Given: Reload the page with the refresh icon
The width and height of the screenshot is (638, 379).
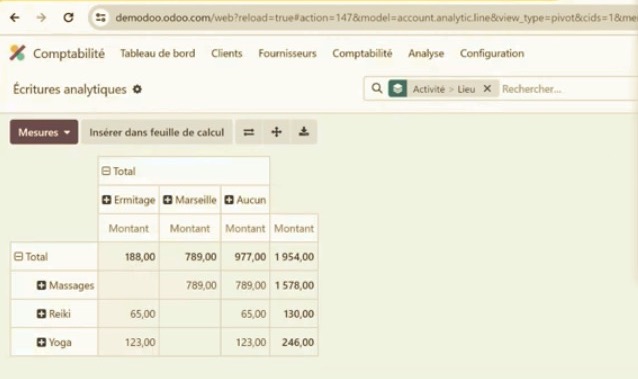Looking at the screenshot, I should [x=68, y=18].
